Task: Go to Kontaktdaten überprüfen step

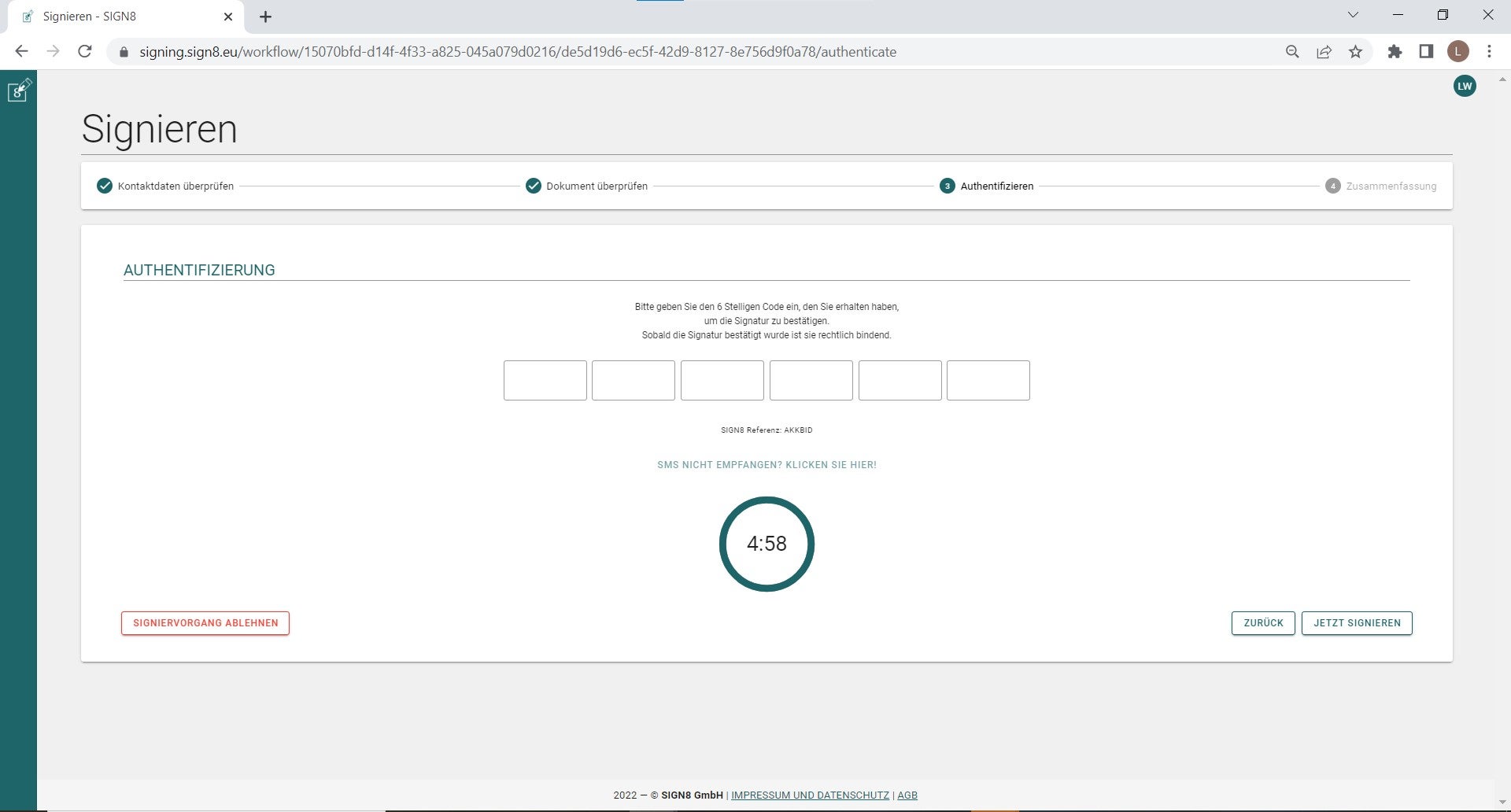Action: [x=165, y=186]
